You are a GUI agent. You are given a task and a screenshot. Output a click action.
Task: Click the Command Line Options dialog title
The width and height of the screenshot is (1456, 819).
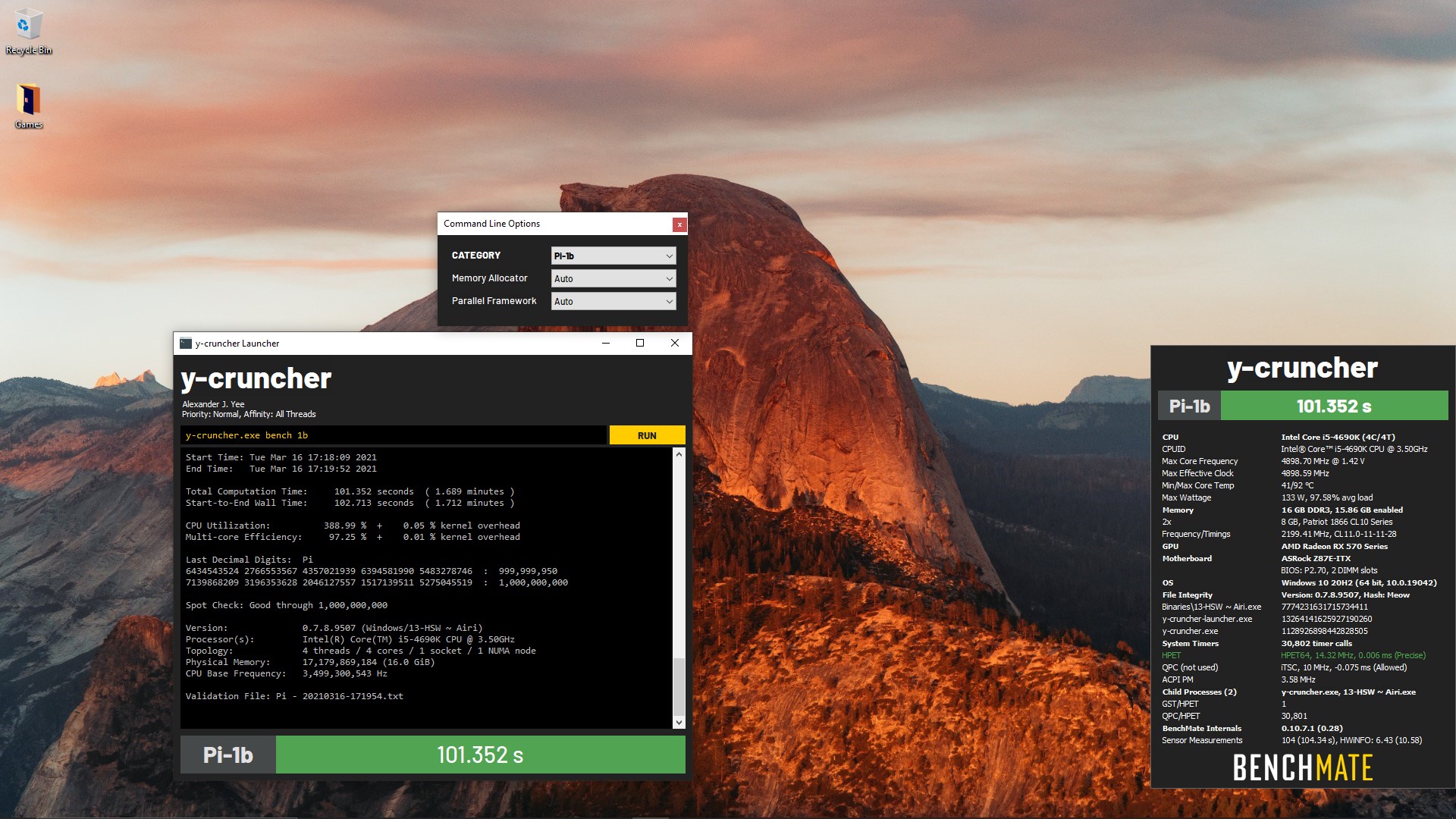tap(491, 224)
